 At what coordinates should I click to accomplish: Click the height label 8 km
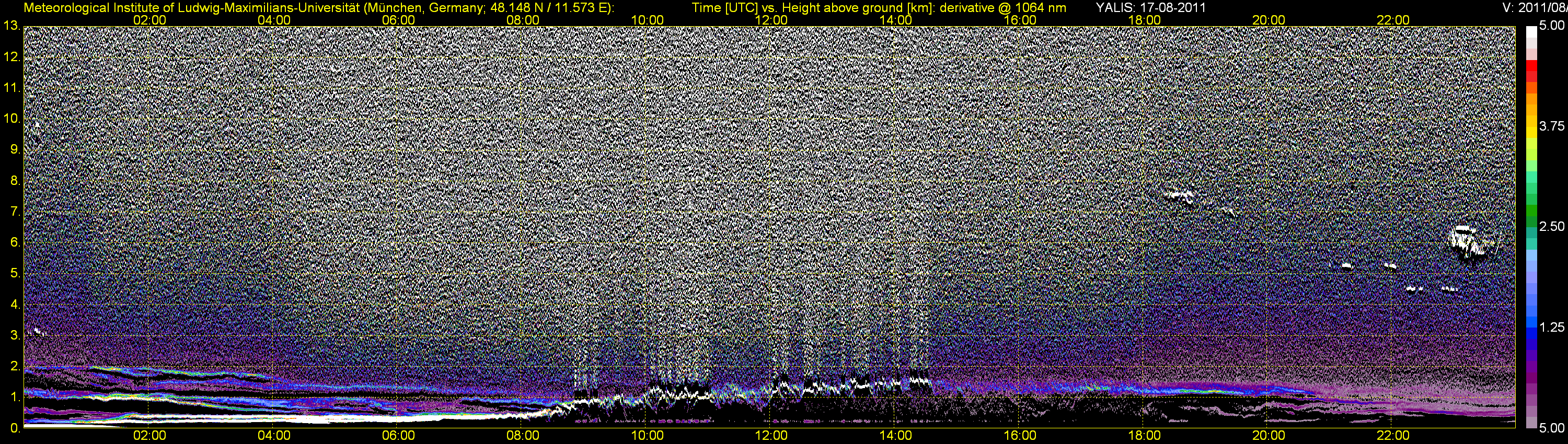pyautogui.click(x=15, y=180)
